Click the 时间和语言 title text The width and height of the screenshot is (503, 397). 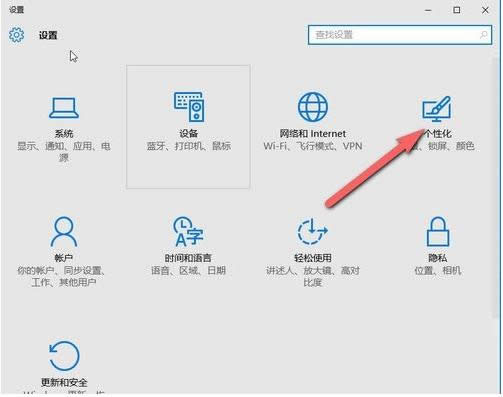click(188, 258)
